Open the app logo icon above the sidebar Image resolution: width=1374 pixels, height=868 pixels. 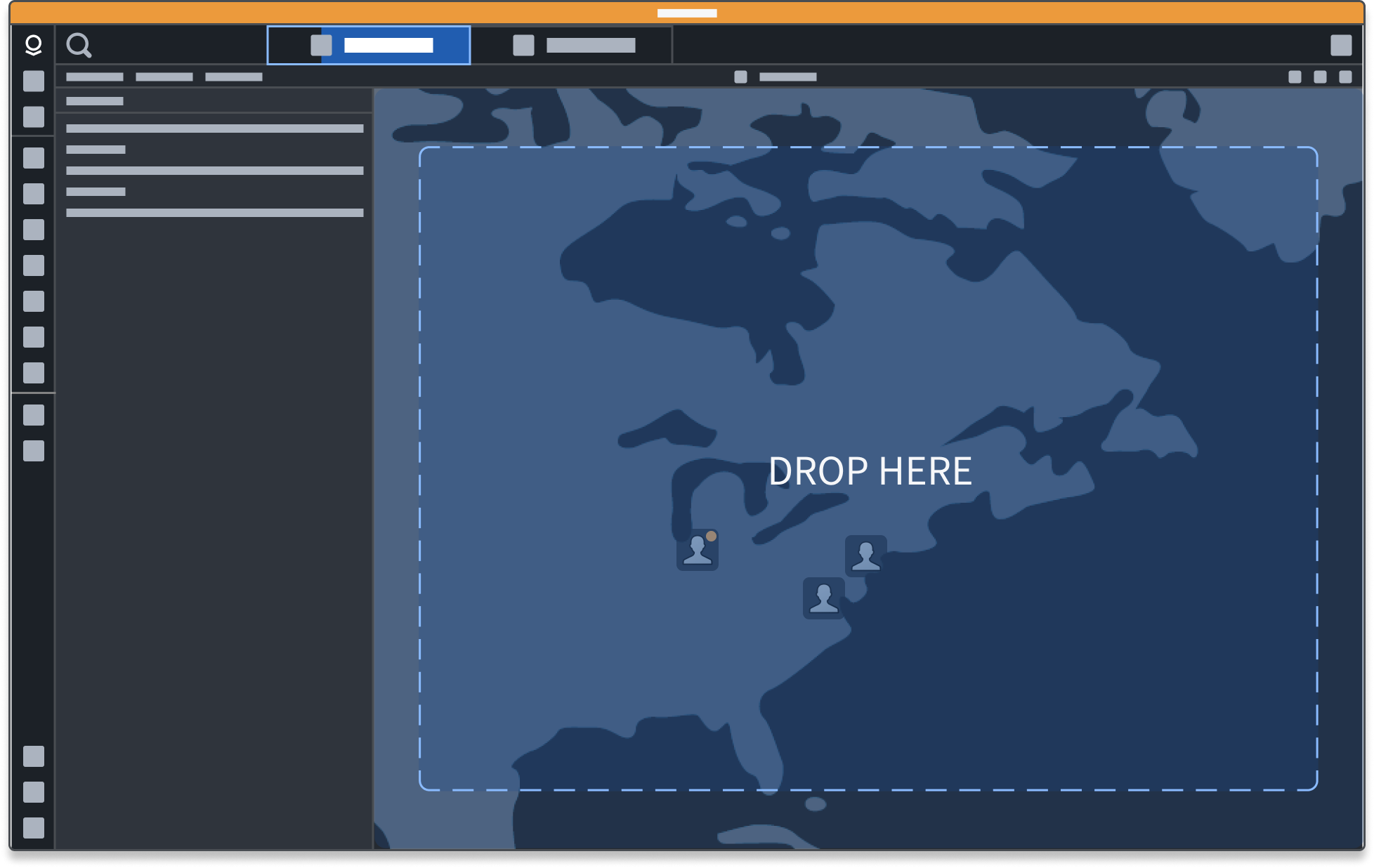click(x=33, y=46)
